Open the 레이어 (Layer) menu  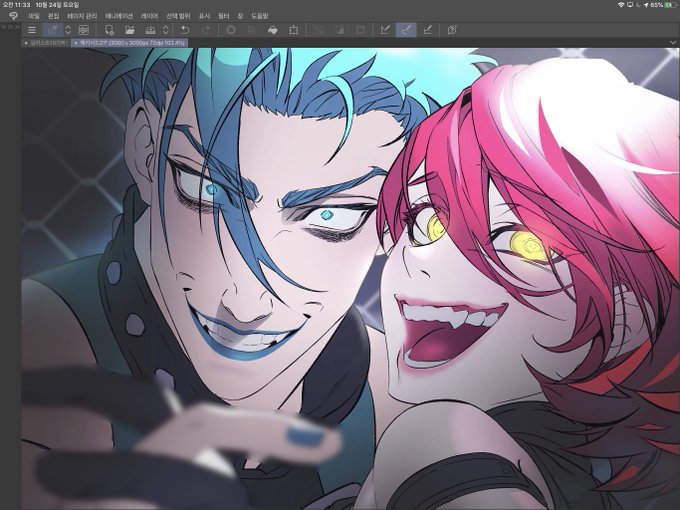150,16
